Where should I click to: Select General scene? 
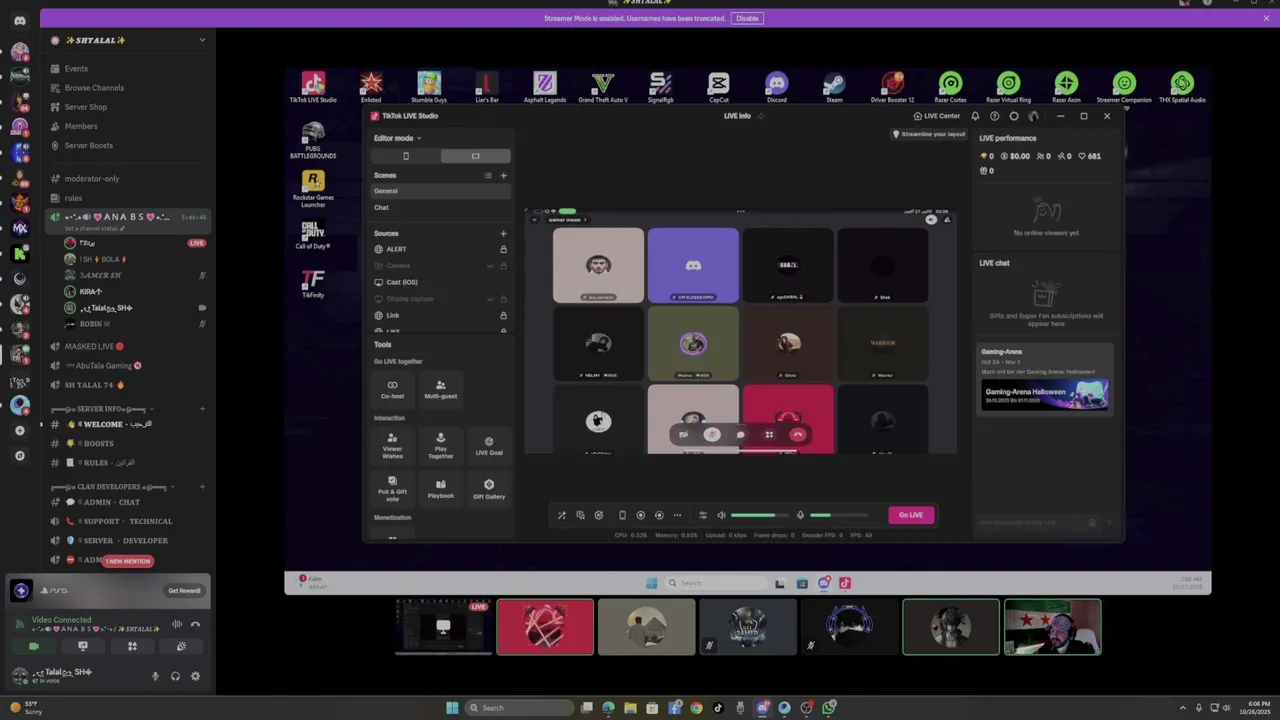pos(440,191)
